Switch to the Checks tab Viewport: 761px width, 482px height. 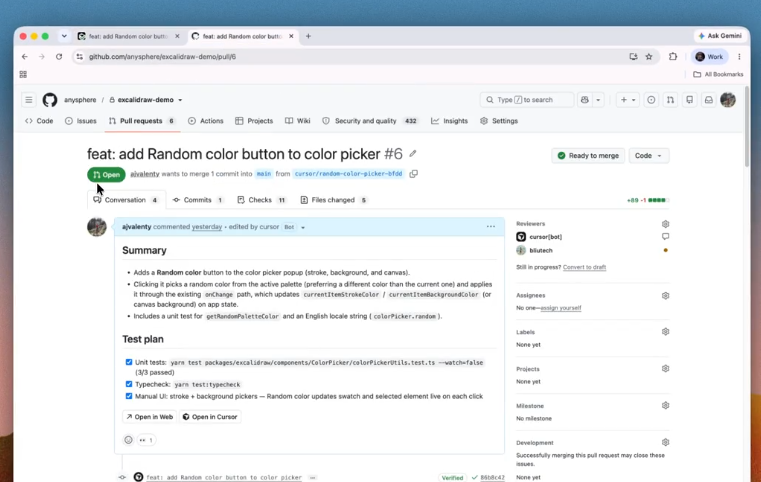click(x=262, y=200)
